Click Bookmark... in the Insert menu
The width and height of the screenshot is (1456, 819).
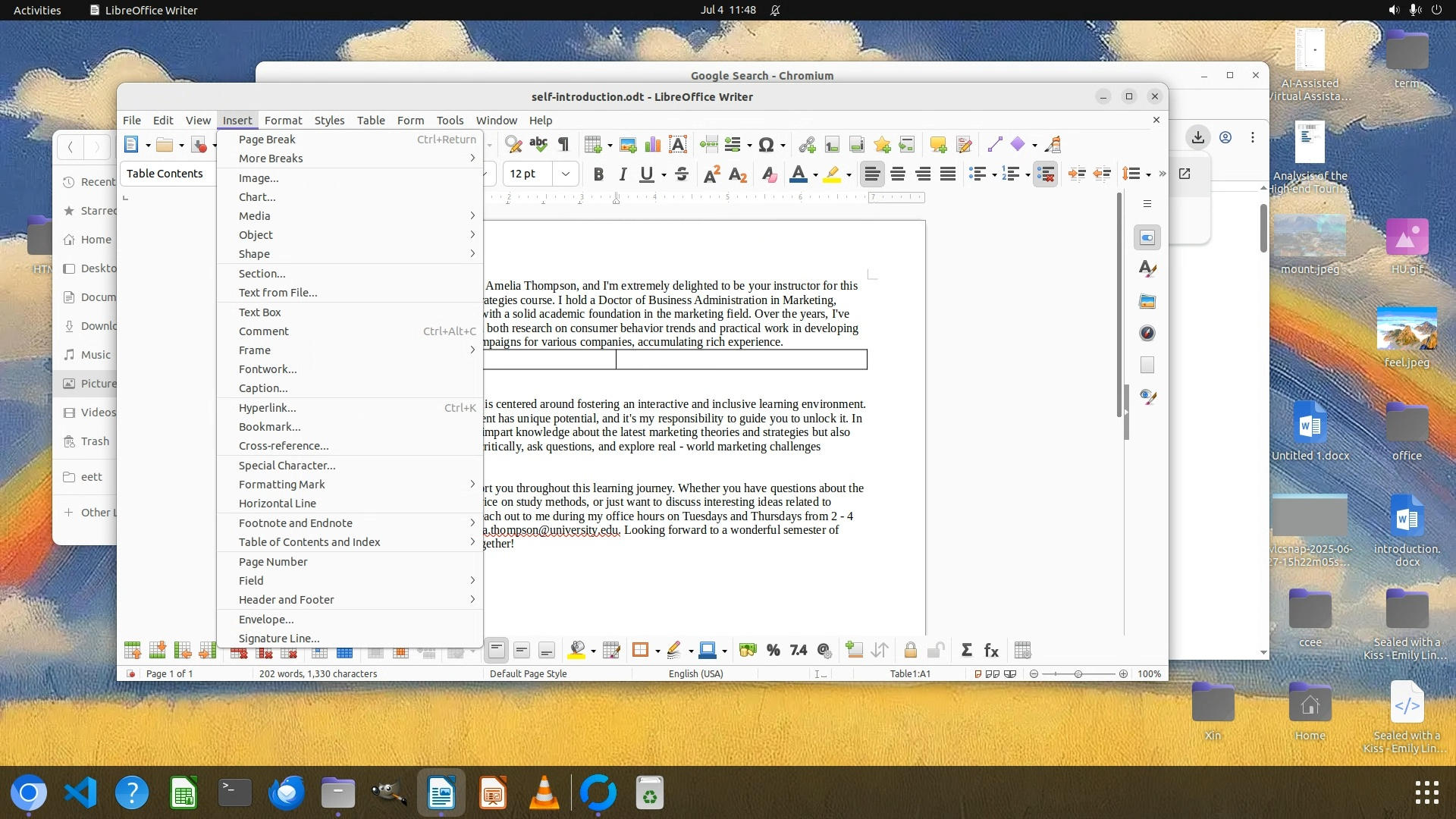coord(269,427)
